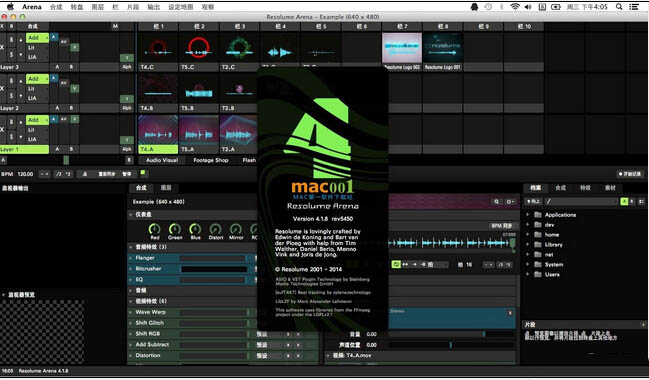Bypass Layer 1 with B button
Screen dimensions: 649x380
11,122
